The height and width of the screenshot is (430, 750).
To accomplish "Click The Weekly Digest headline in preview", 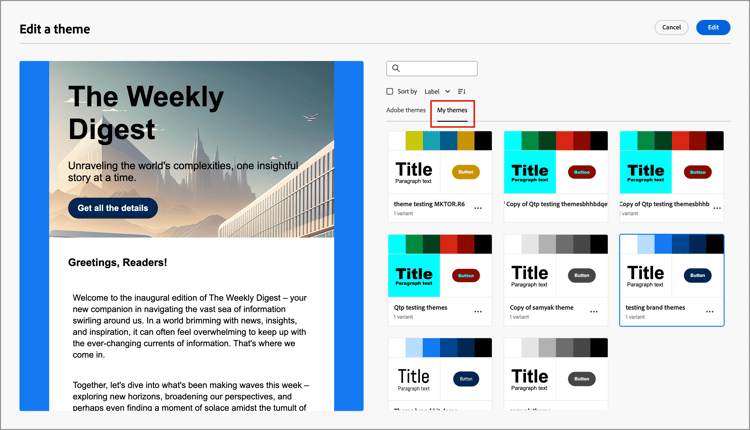I will coord(146,113).
